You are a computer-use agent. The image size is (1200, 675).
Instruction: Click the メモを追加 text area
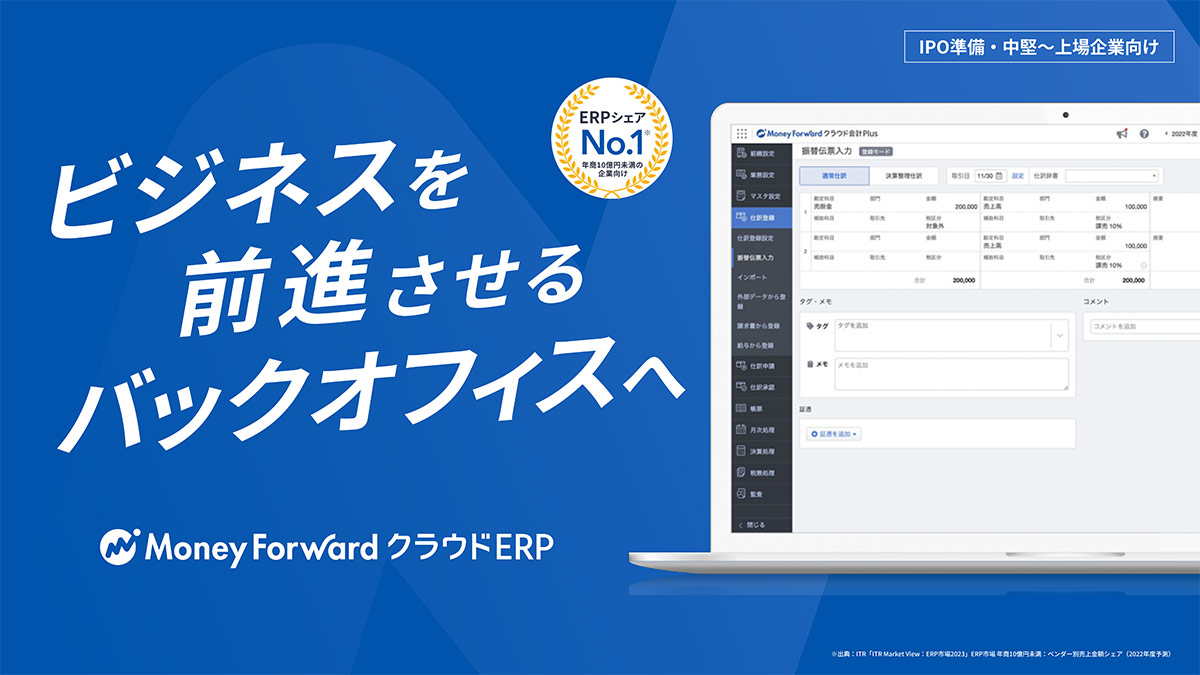[951, 374]
